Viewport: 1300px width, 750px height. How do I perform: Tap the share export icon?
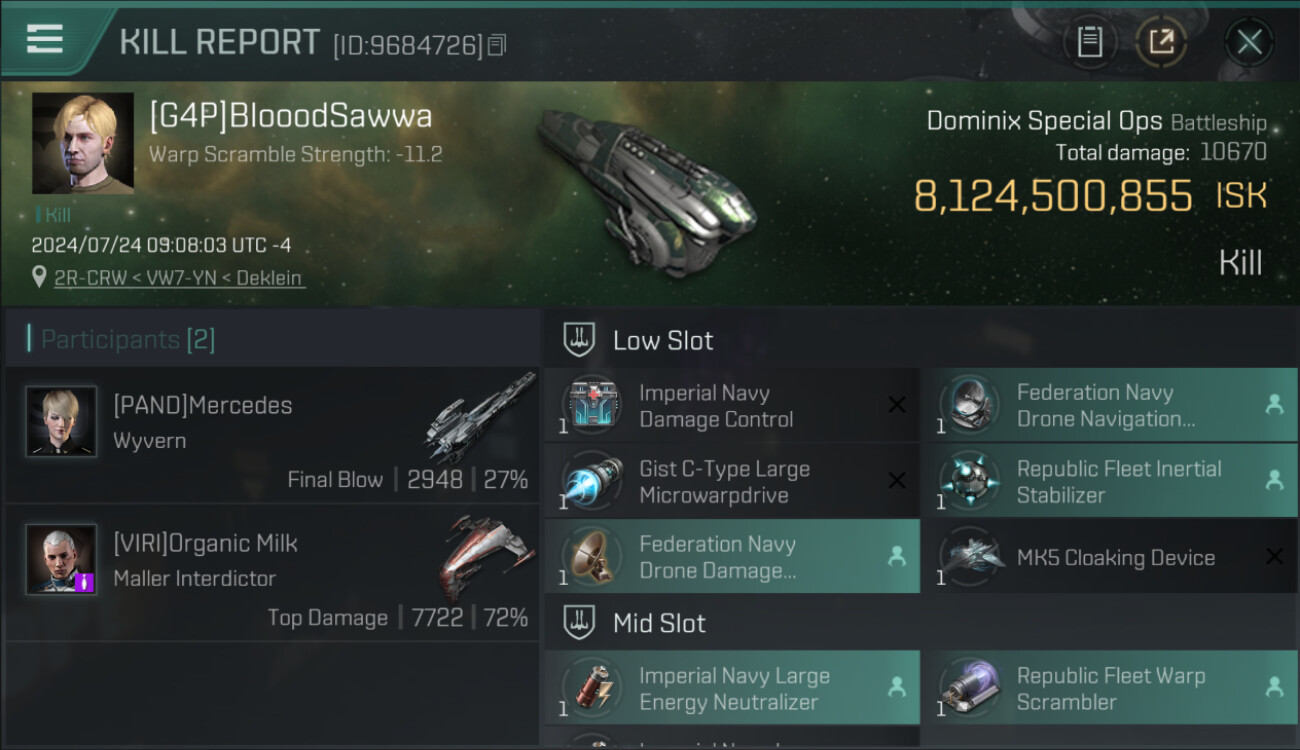coord(1161,42)
